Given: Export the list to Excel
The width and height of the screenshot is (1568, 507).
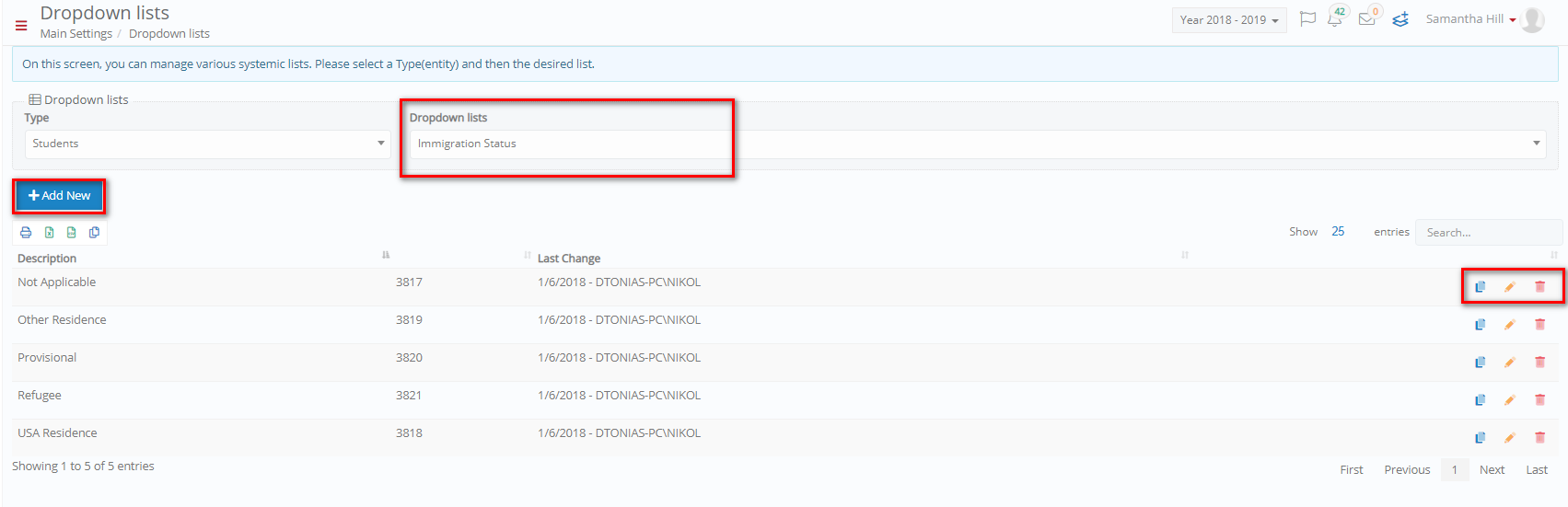Looking at the screenshot, I should pyautogui.click(x=49, y=233).
